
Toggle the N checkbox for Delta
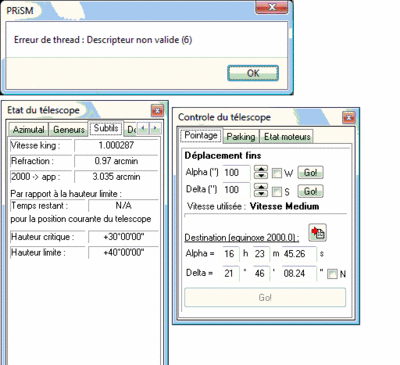point(332,274)
